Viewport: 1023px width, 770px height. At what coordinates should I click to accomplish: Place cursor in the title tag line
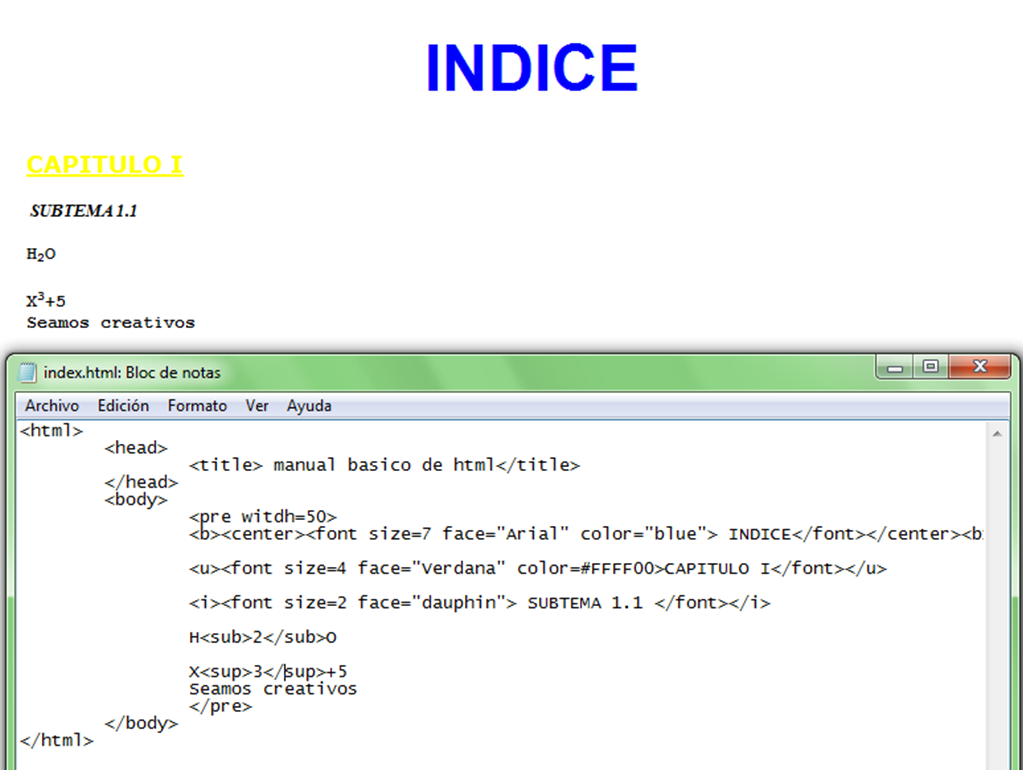coord(384,465)
